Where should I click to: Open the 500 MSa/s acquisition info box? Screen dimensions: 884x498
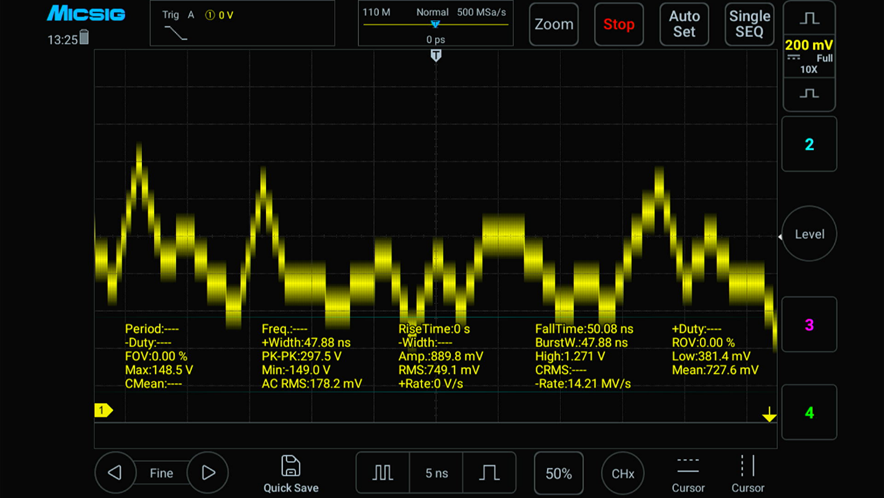click(435, 24)
